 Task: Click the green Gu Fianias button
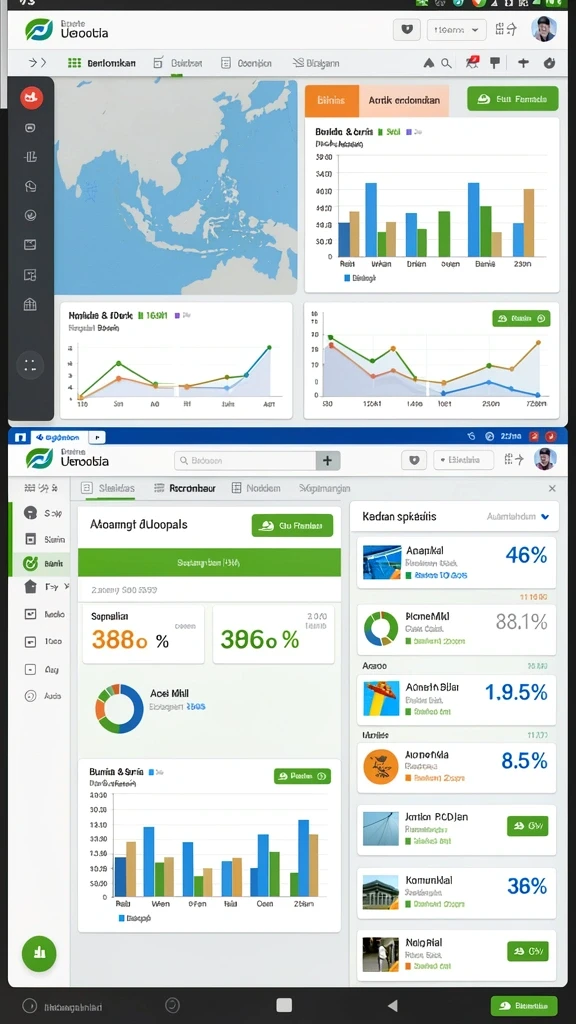click(x=292, y=525)
